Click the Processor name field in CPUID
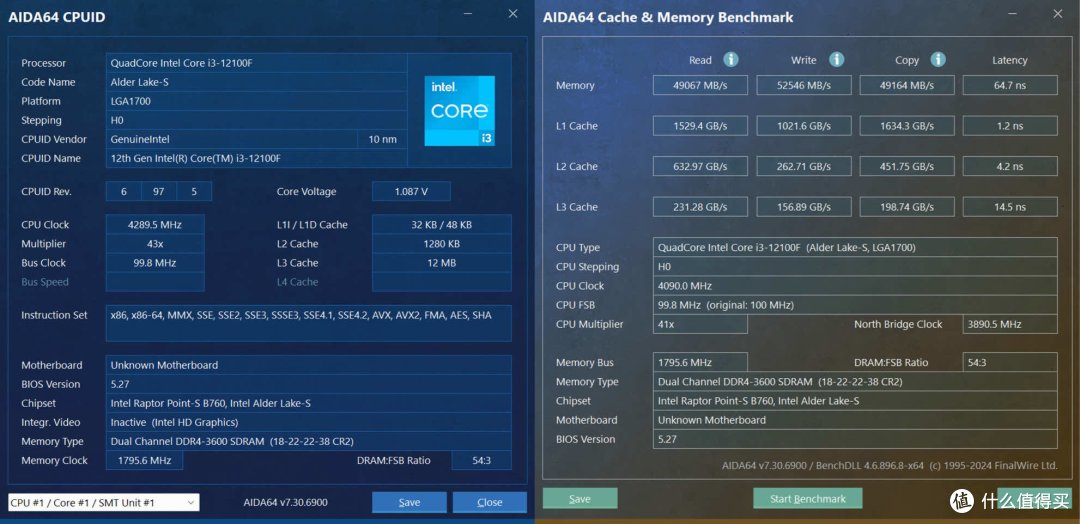The height and width of the screenshot is (524, 1080). pyautogui.click(x=256, y=63)
